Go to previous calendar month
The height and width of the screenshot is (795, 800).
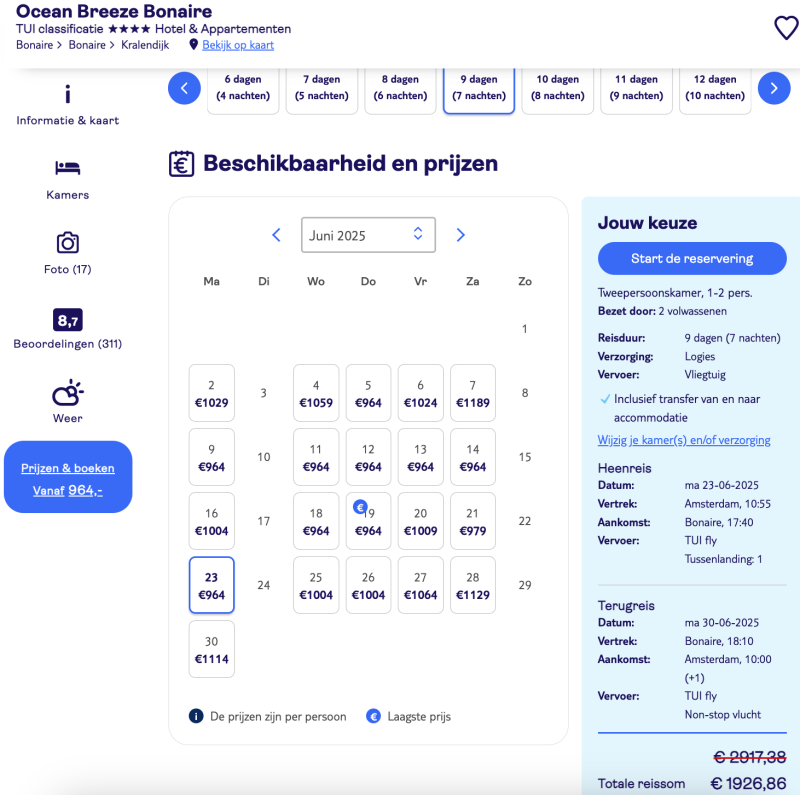[x=277, y=235]
